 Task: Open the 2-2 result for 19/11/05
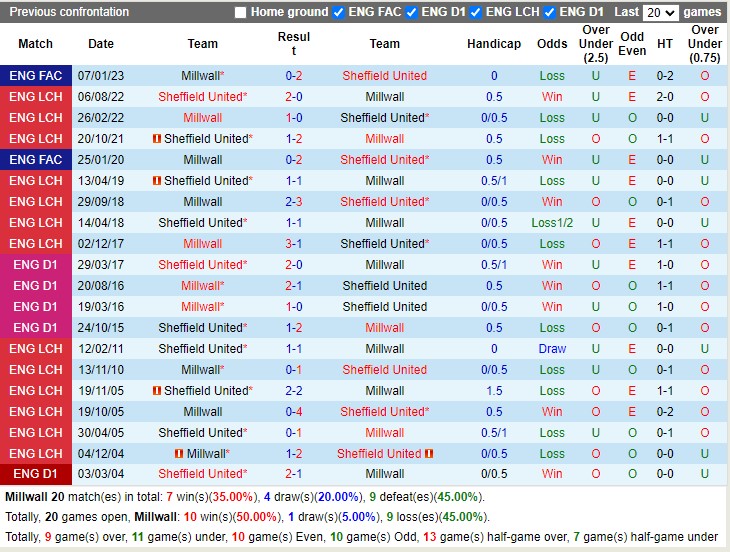[x=294, y=390]
